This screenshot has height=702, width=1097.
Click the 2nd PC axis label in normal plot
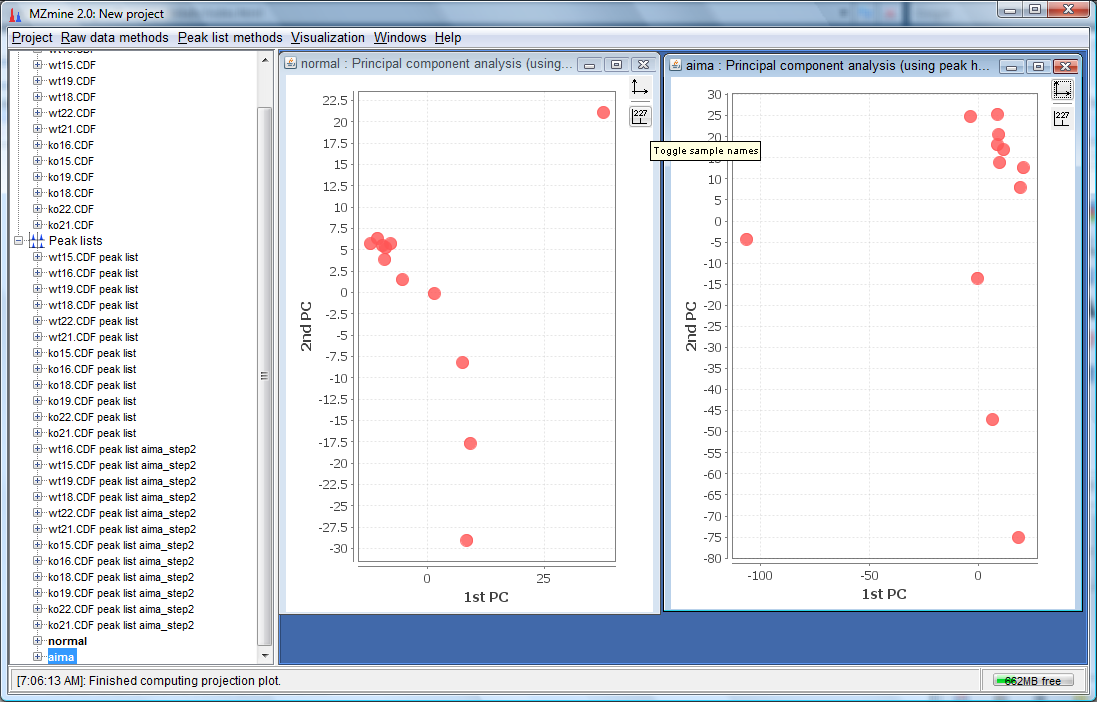306,326
